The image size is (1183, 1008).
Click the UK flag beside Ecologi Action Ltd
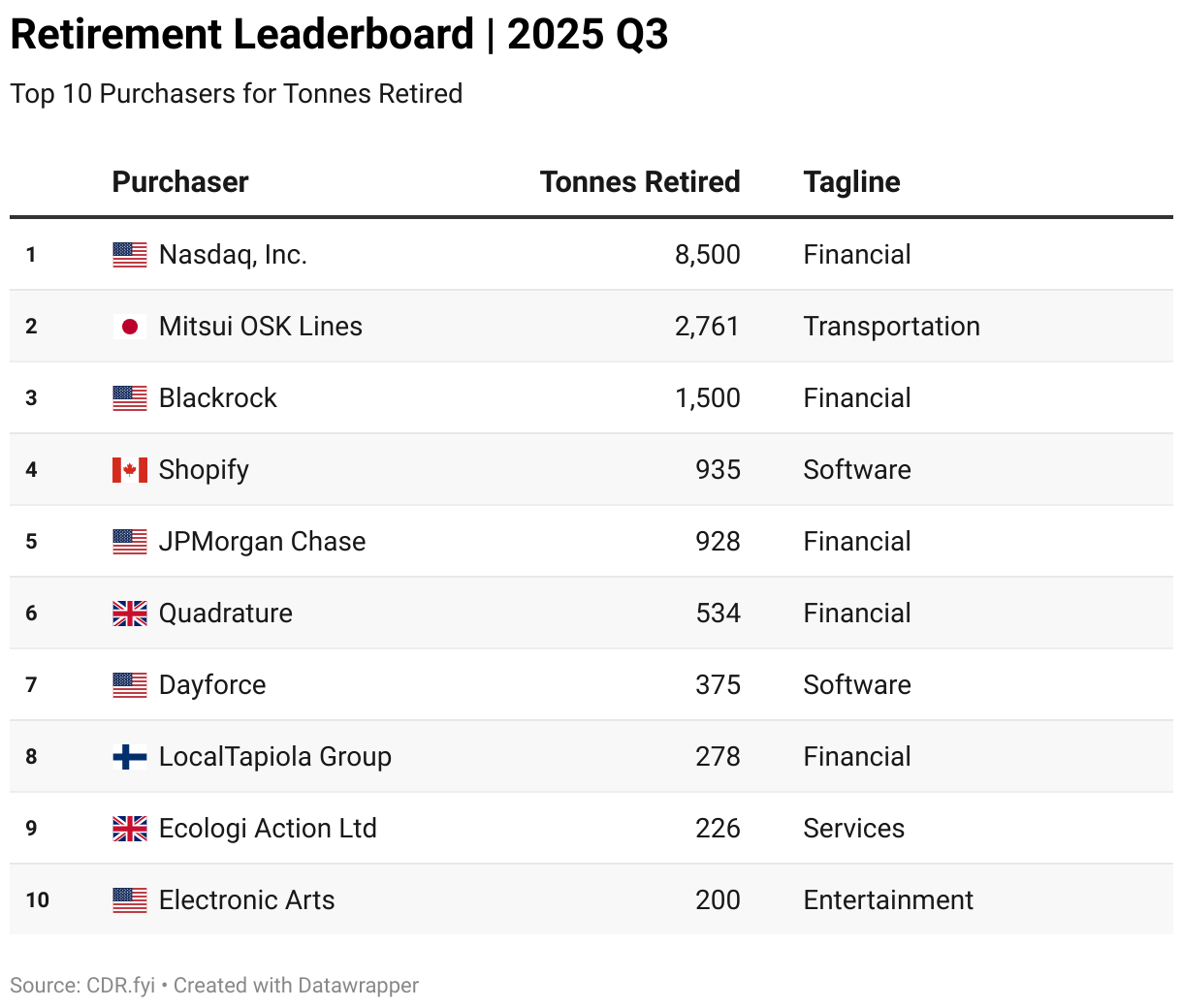130,829
